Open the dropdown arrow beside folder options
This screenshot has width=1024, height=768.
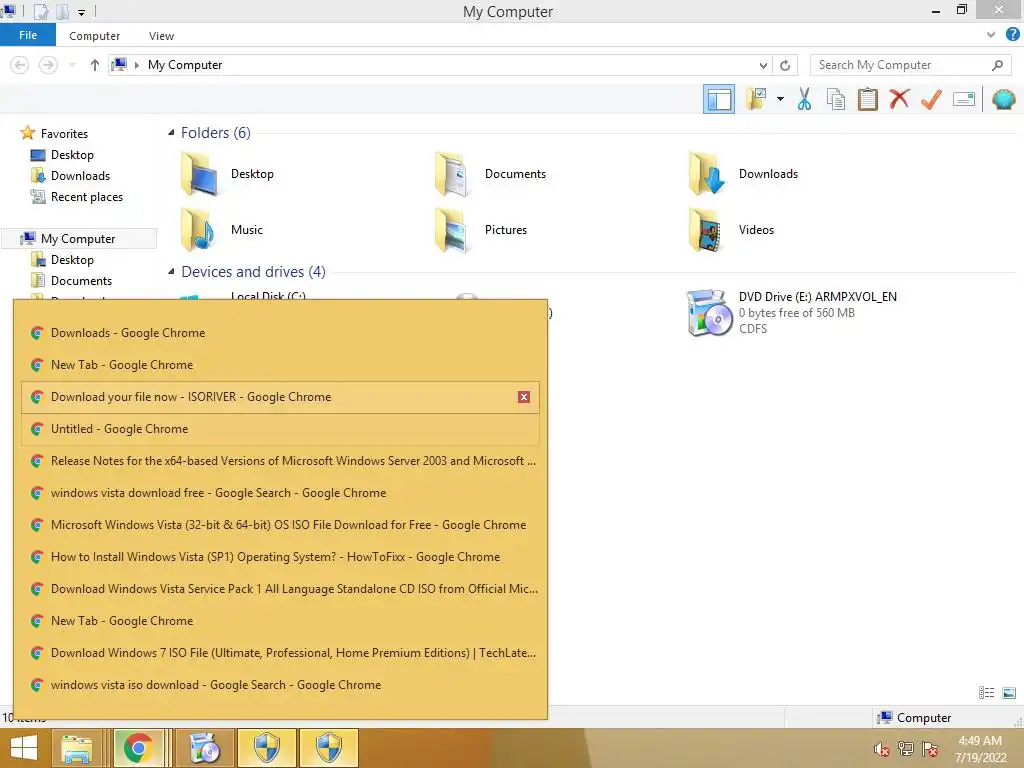click(780, 99)
